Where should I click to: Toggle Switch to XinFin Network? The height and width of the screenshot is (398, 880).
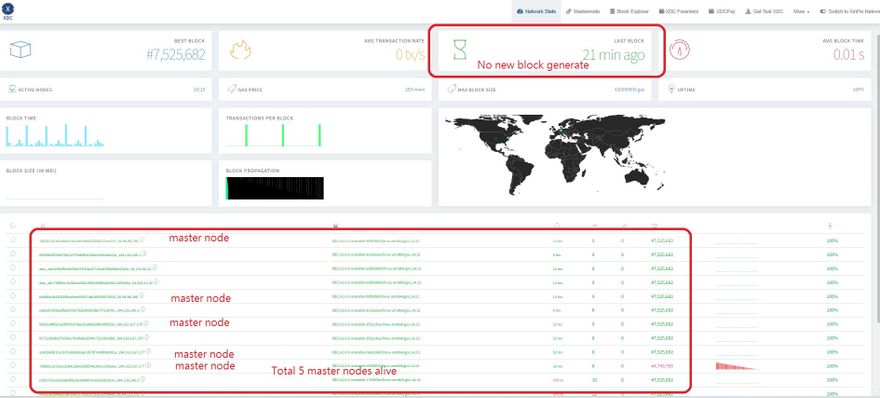[x=849, y=11]
